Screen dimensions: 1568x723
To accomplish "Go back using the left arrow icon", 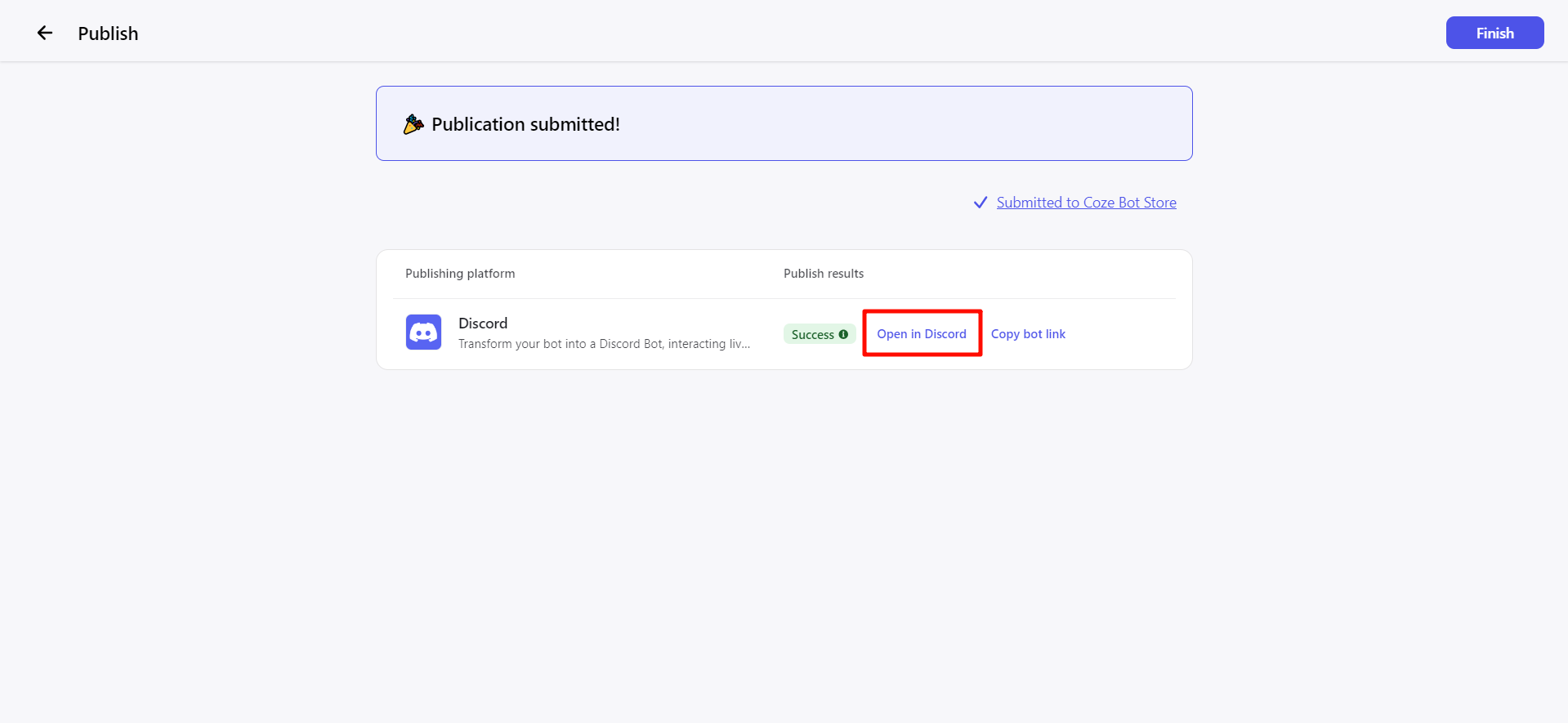I will (45, 33).
